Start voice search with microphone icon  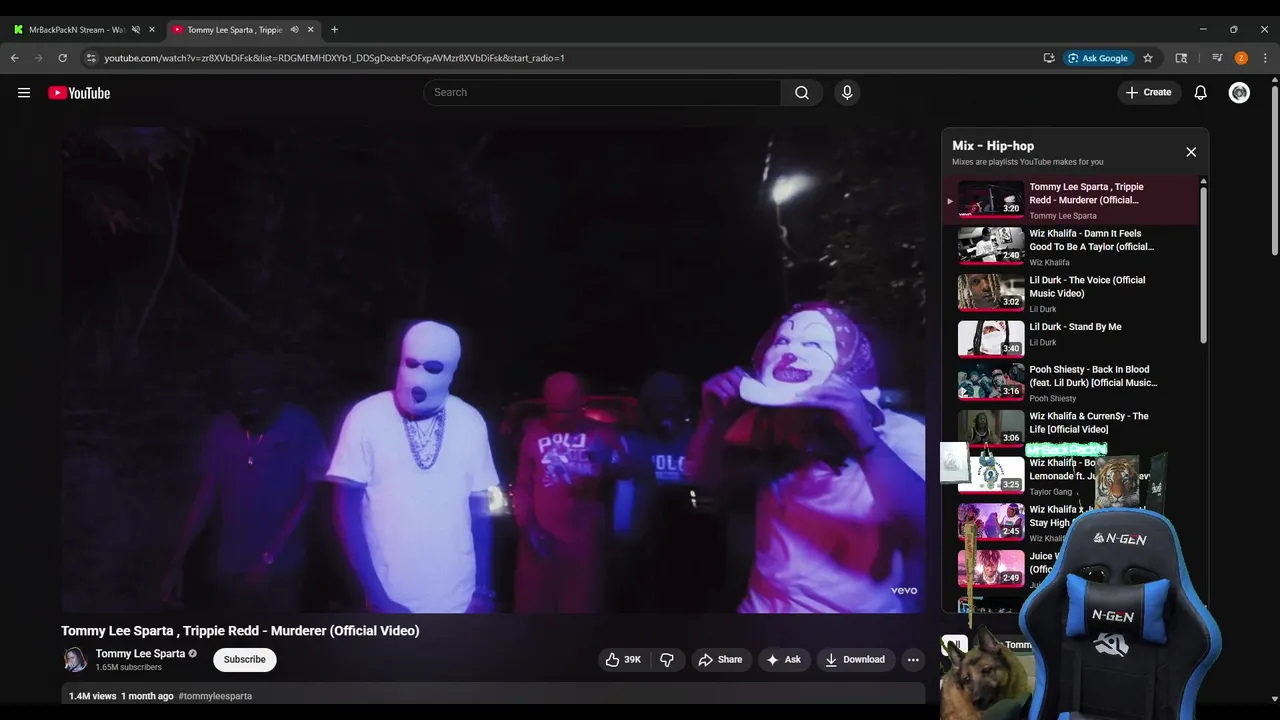click(x=847, y=93)
